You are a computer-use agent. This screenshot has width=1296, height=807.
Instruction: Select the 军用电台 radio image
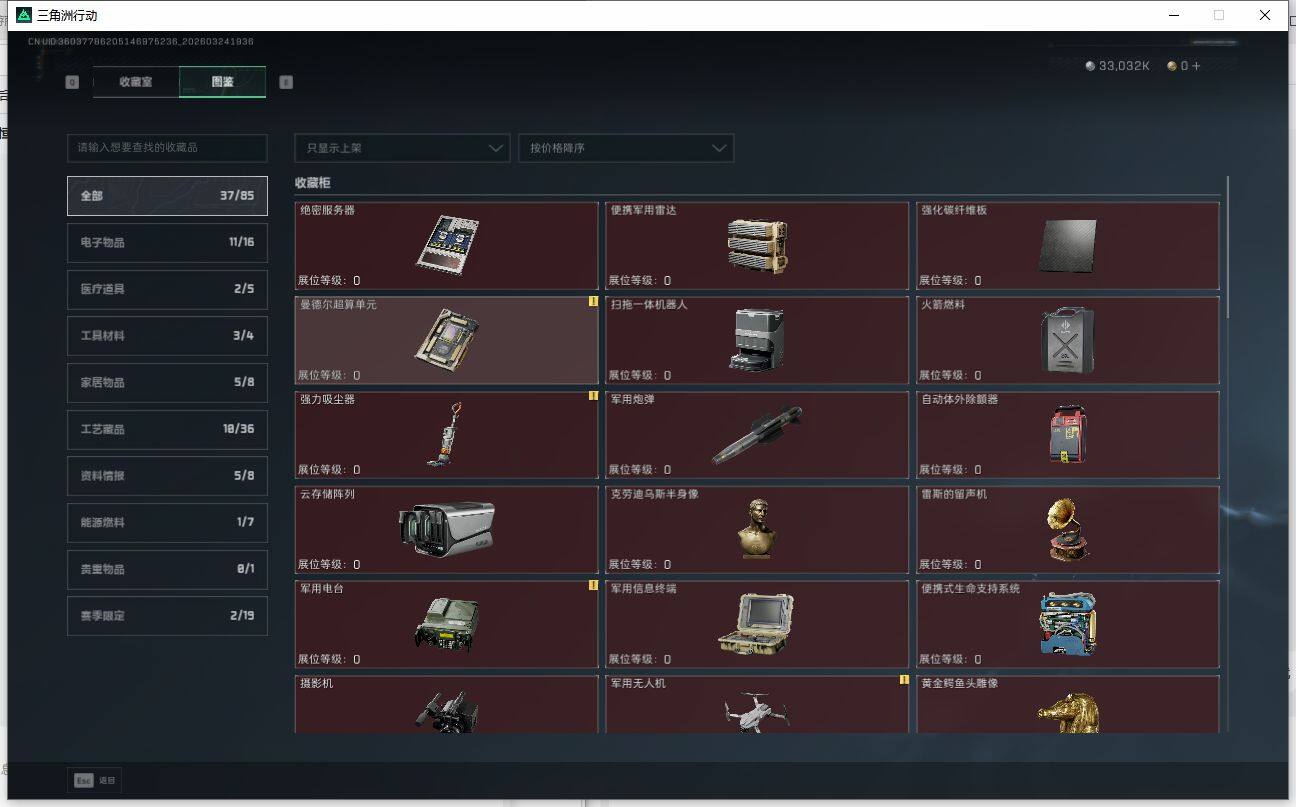coord(447,625)
